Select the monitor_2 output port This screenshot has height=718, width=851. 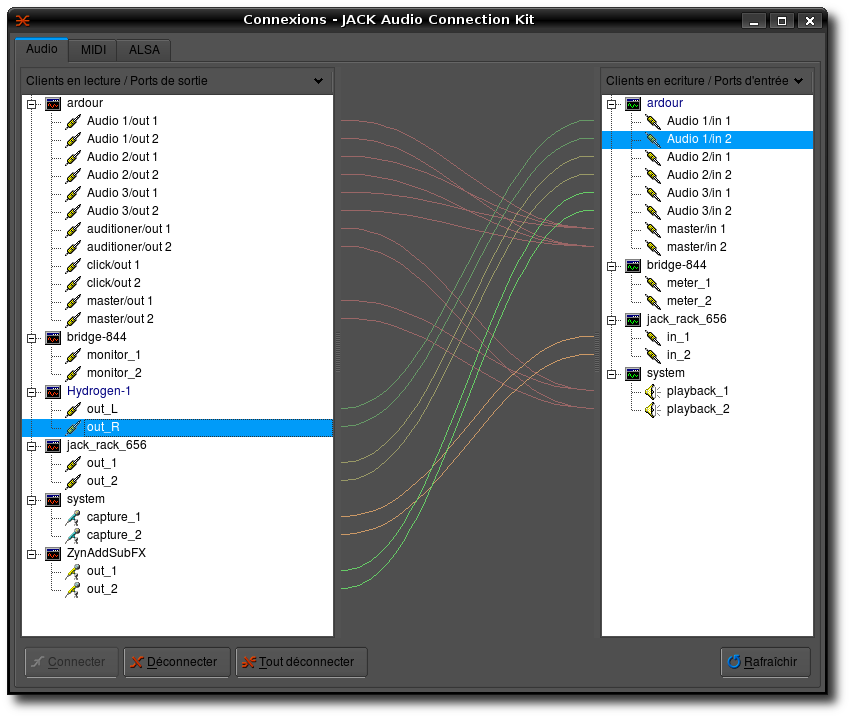click(114, 373)
